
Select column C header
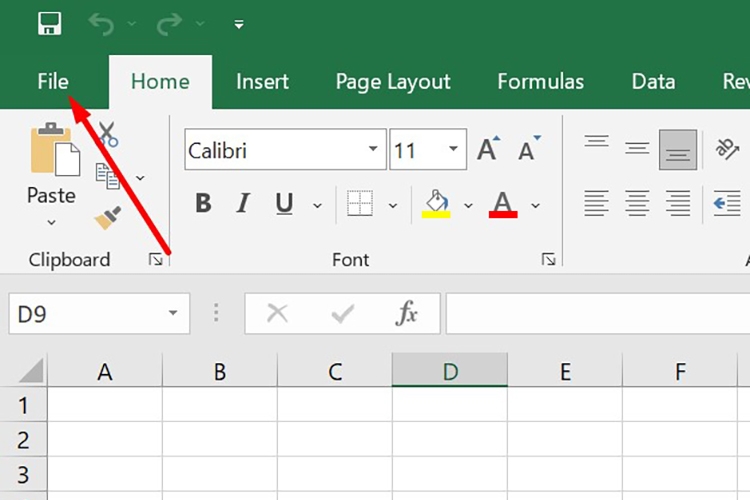tap(335, 371)
